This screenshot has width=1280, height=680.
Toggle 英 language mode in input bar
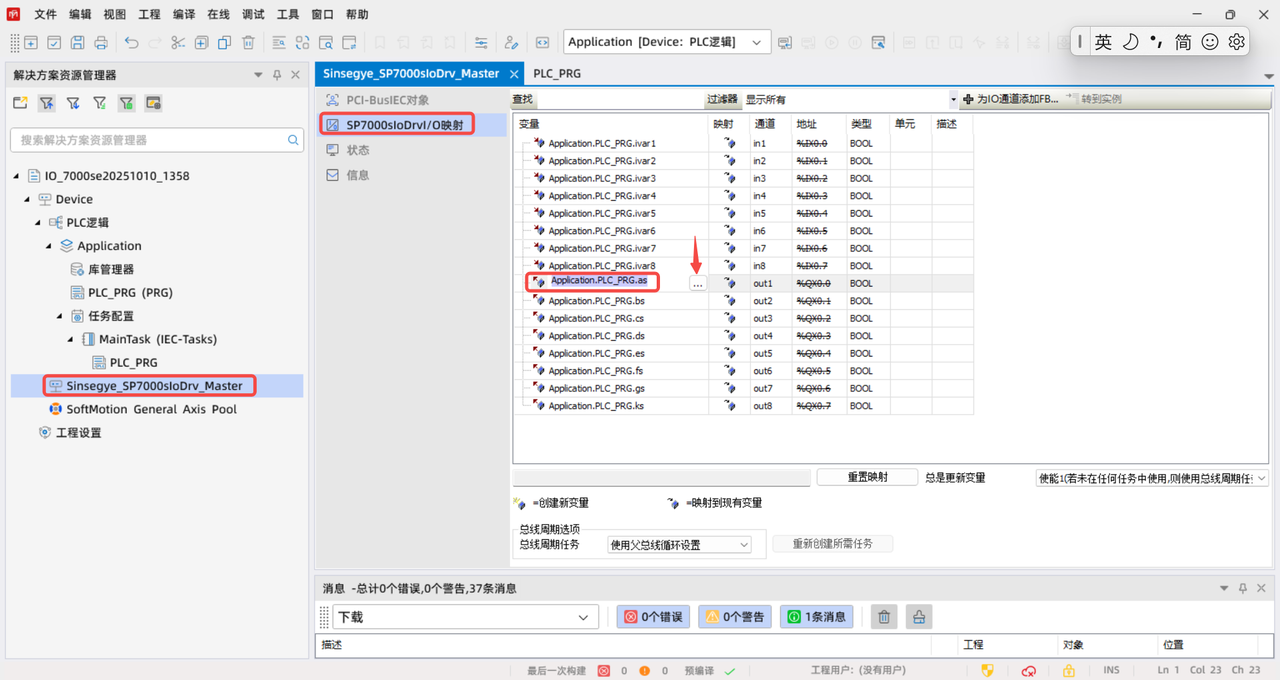(1103, 42)
